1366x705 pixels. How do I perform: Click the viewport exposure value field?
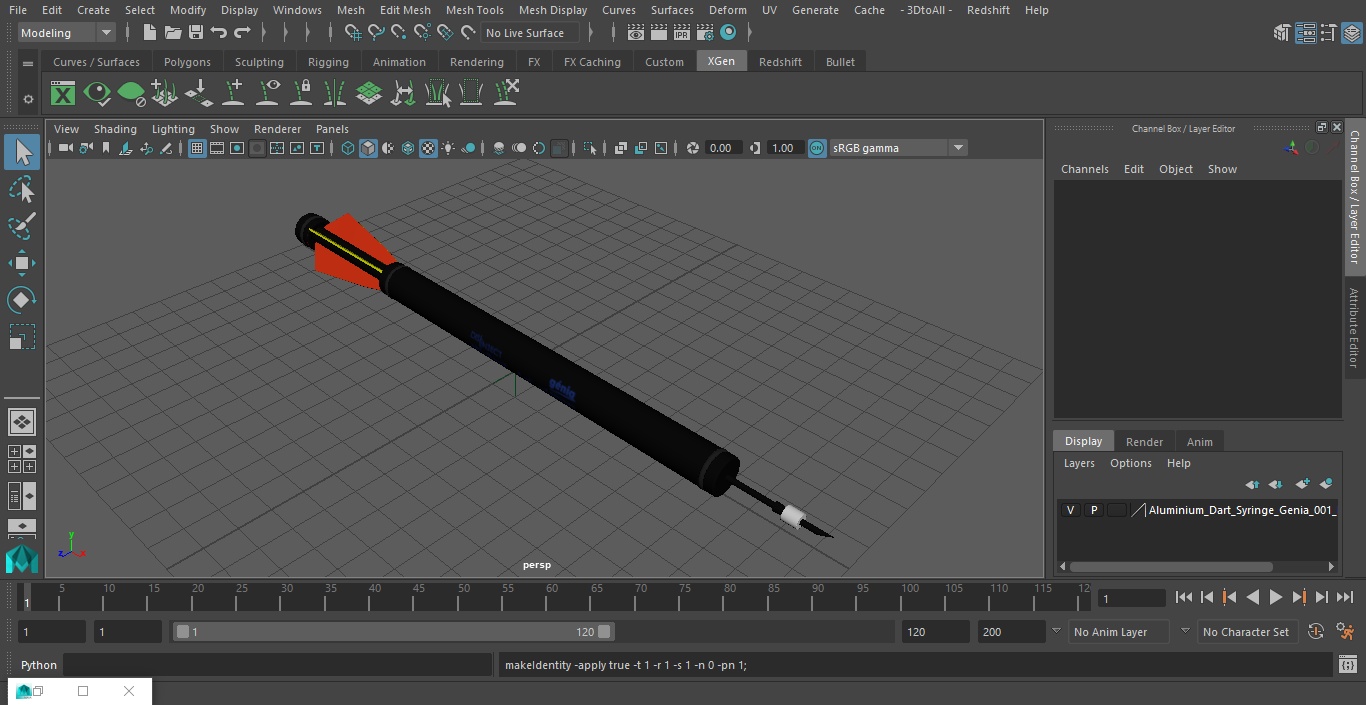tap(721, 148)
